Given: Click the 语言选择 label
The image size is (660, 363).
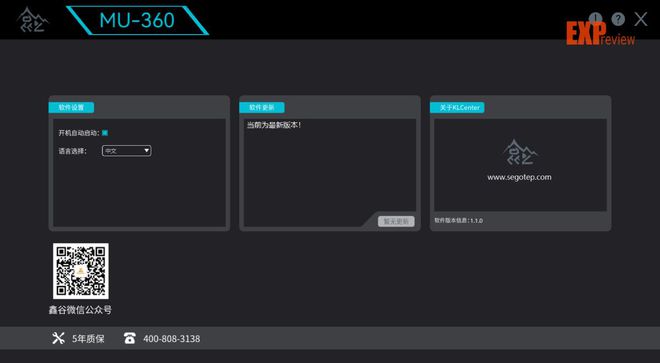Looking at the screenshot, I should point(72,151).
